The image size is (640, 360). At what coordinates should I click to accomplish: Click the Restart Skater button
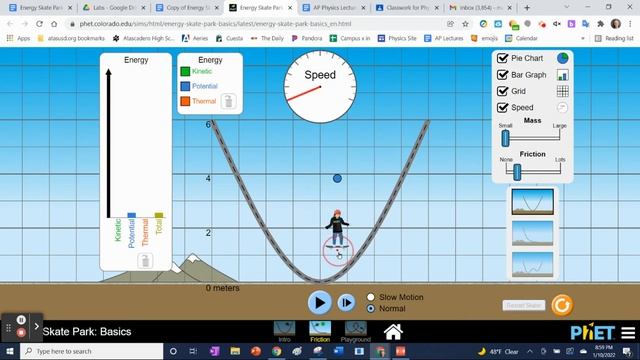(524, 305)
